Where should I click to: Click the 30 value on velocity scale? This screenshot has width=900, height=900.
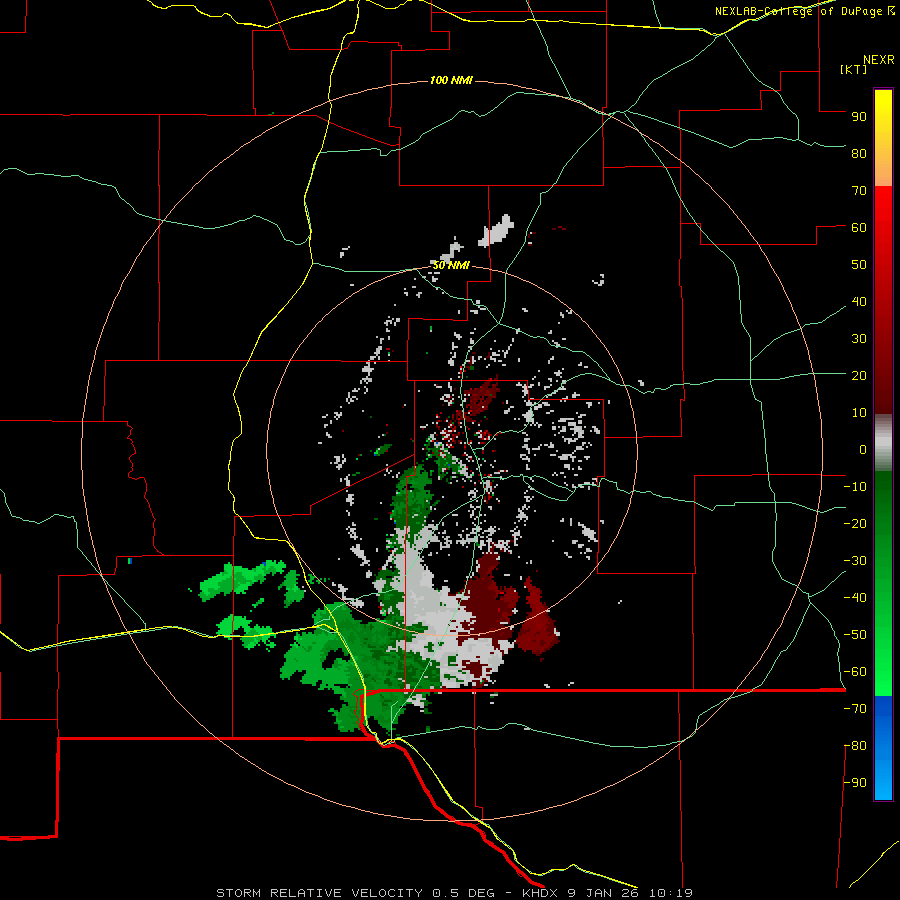tap(859, 339)
